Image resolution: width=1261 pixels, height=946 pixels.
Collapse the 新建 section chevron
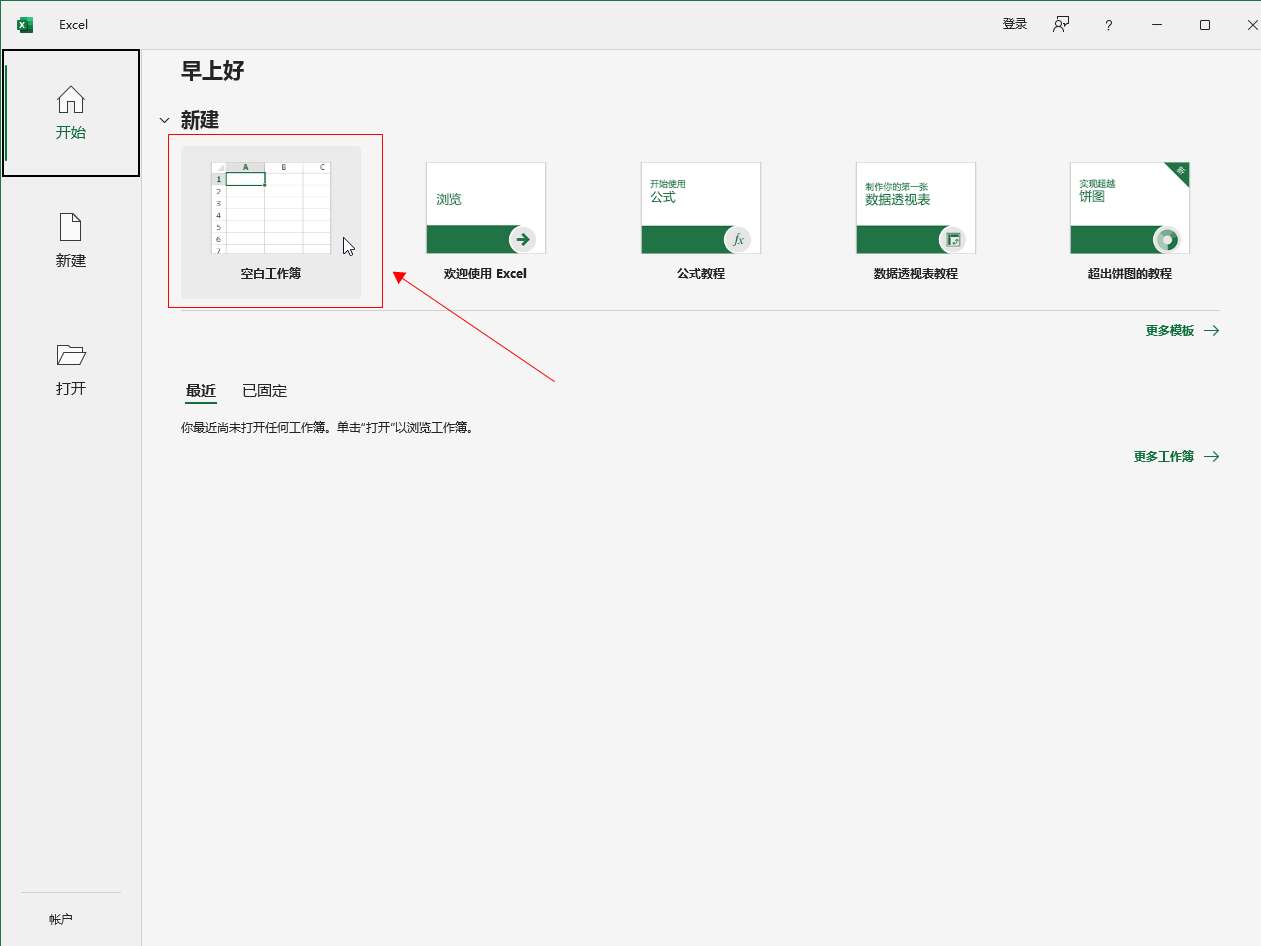tap(165, 121)
